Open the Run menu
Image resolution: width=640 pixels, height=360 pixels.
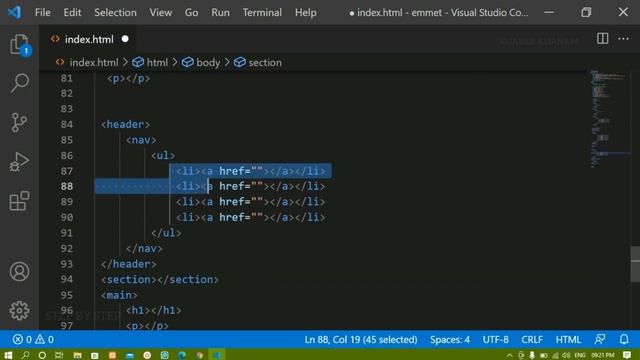220,13
